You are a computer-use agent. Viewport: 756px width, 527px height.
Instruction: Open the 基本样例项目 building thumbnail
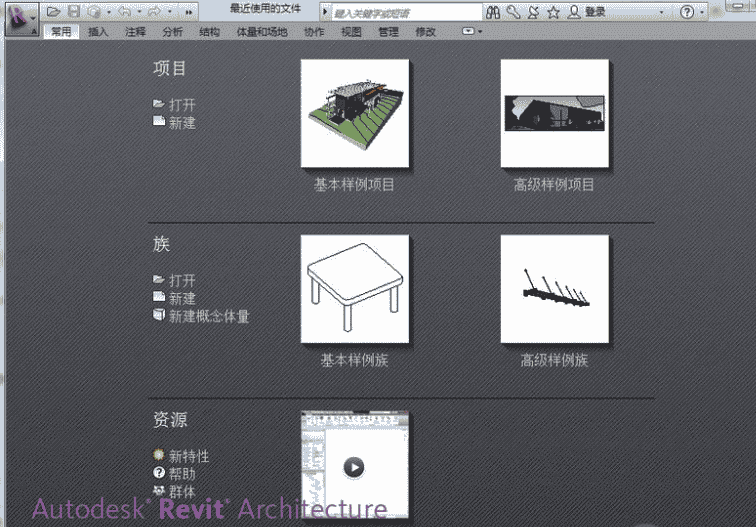click(x=354, y=113)
